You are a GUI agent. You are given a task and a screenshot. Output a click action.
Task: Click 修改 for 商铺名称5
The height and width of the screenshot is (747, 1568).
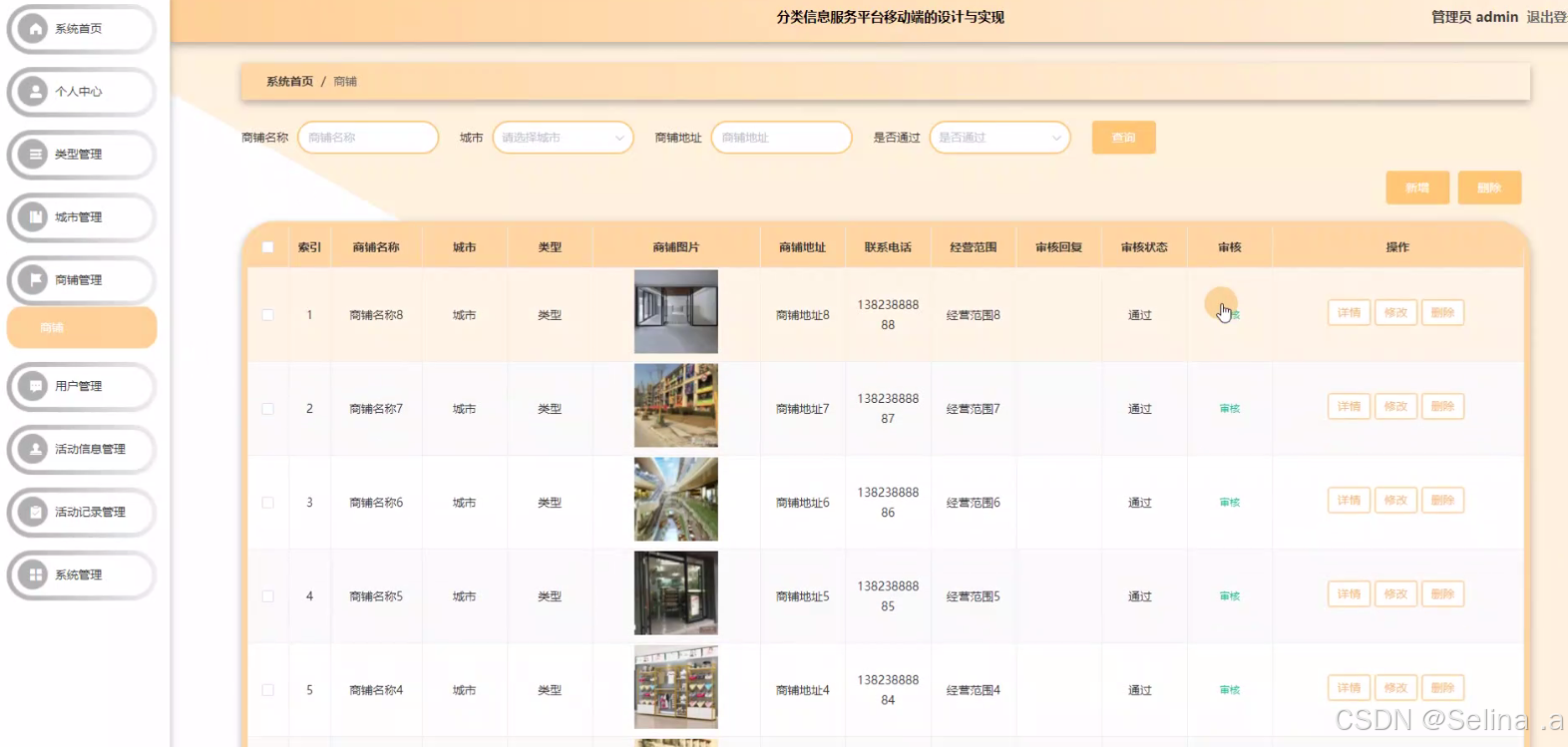click(x=1395, y=594)
